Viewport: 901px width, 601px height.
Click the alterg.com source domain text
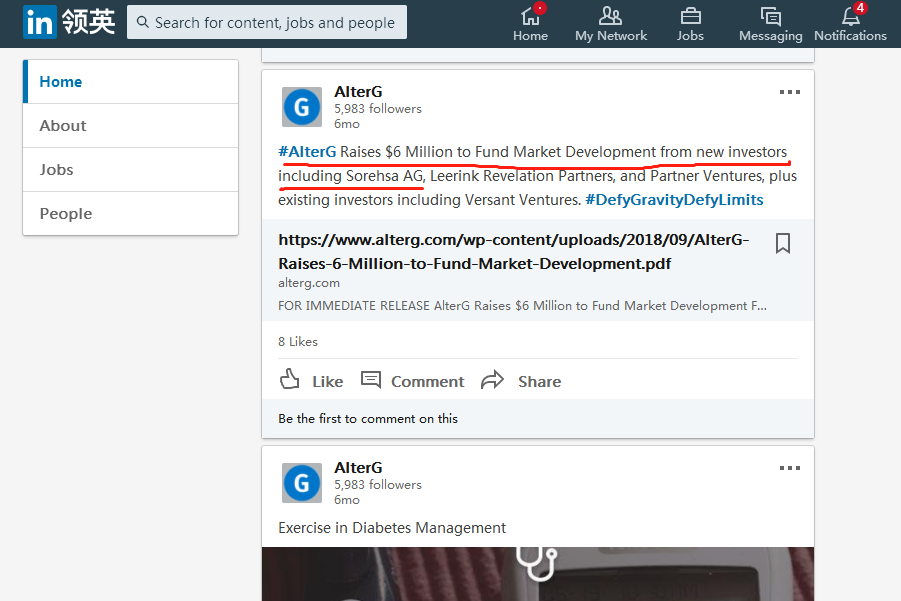pos(309,283)
